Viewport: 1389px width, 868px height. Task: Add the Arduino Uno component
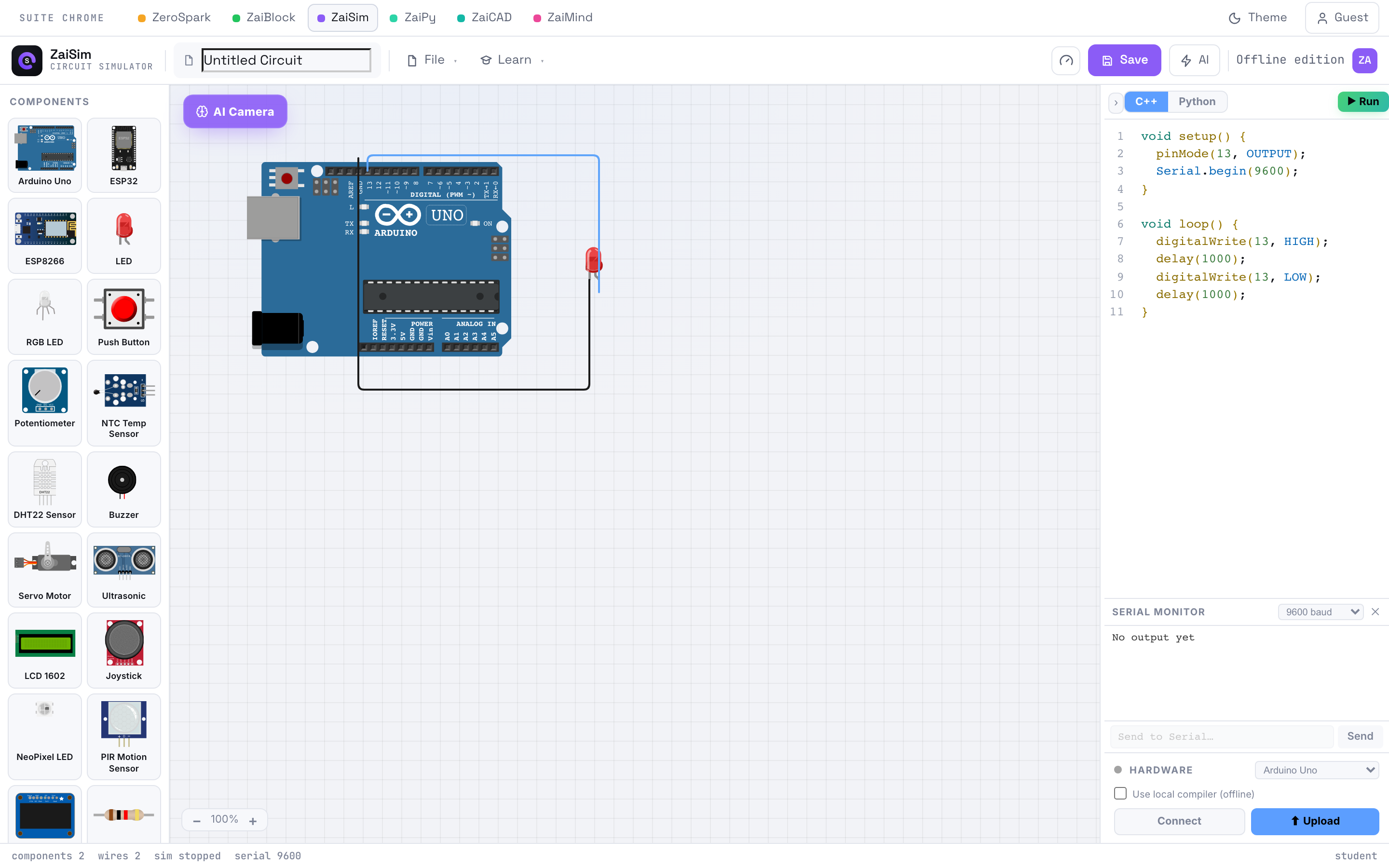click(45, 155)
